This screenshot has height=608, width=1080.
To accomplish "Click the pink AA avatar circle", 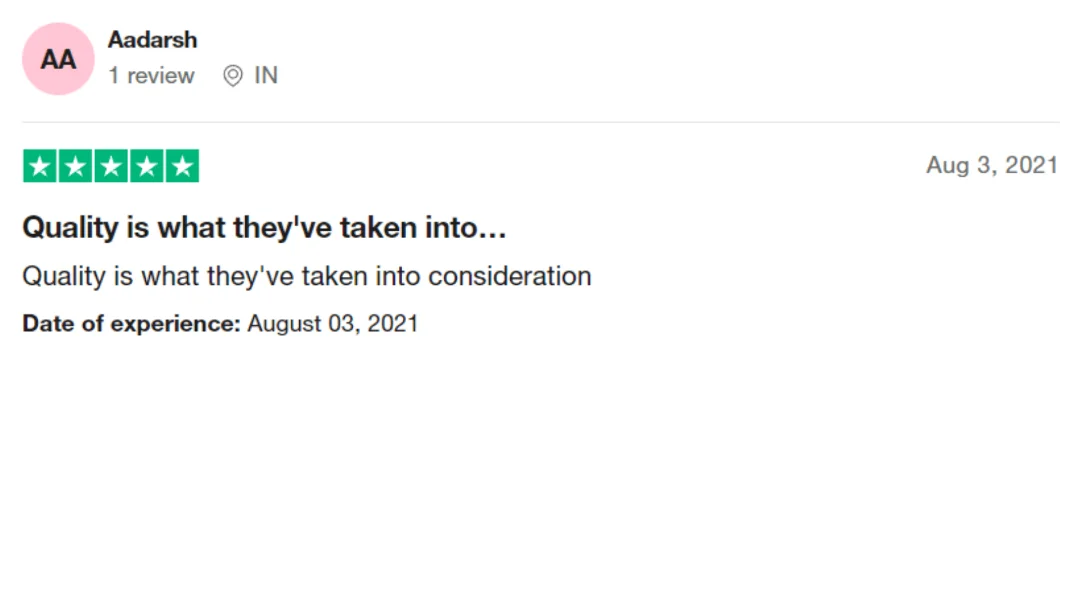I will tap(58, 59).
